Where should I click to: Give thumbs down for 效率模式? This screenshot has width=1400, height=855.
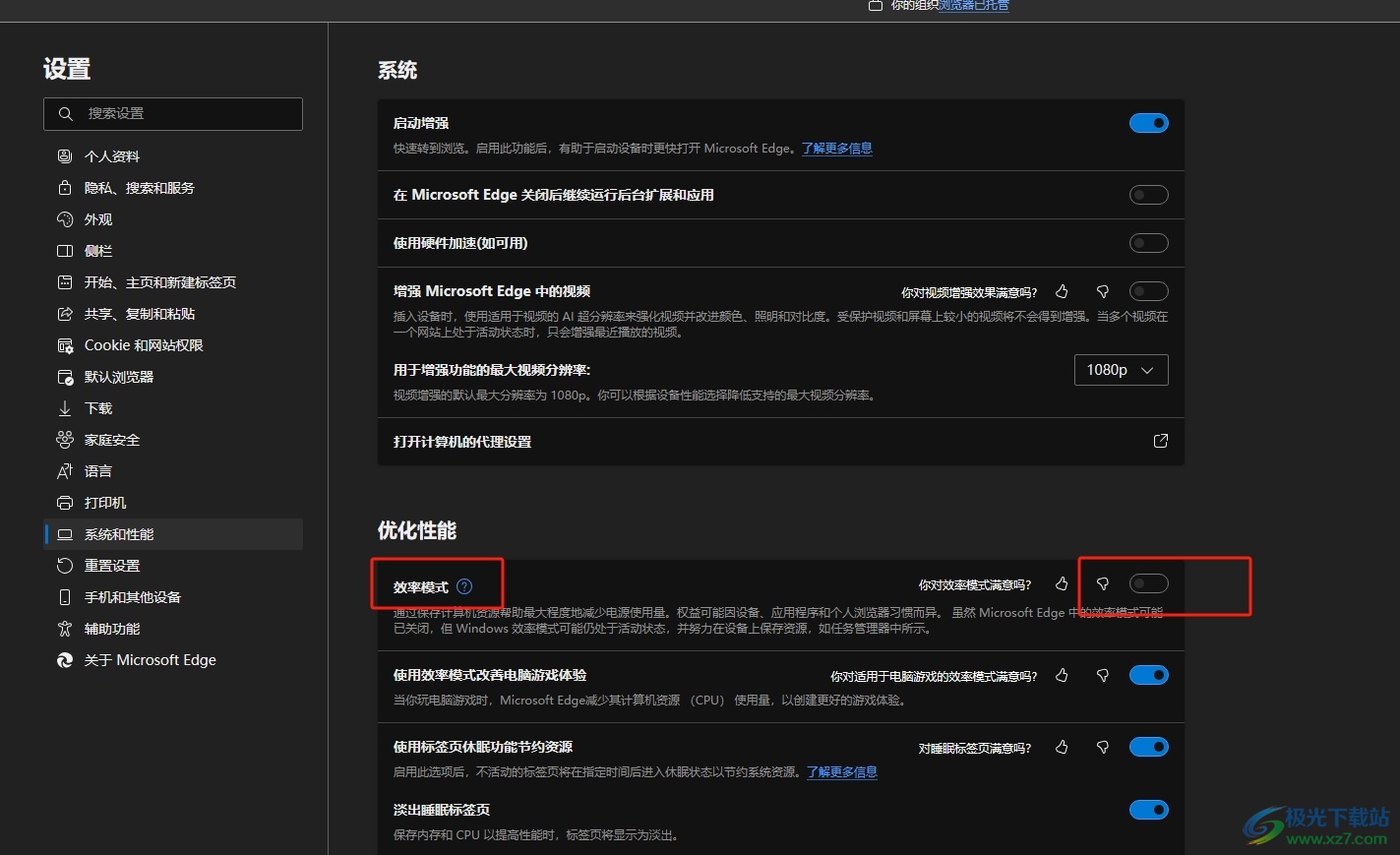point(1103,583)
